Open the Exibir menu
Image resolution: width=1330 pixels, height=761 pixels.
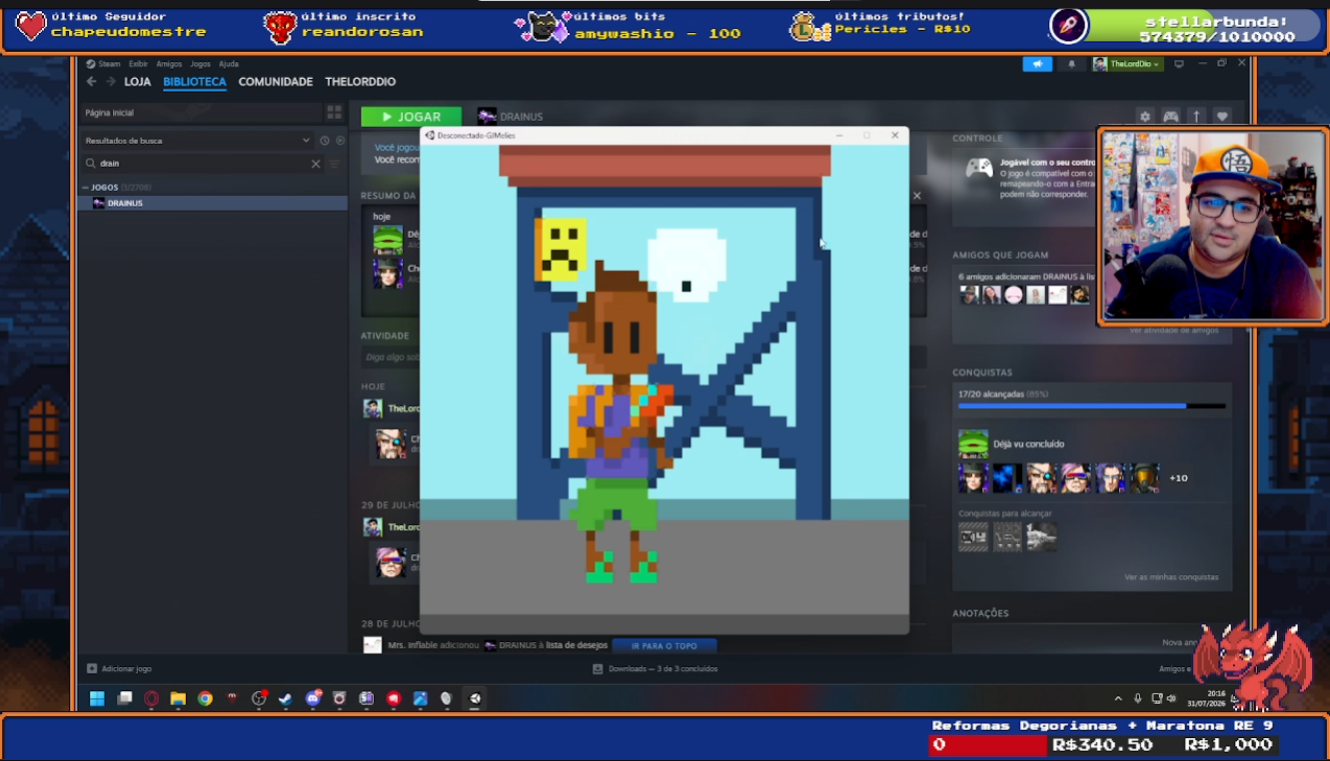click(x=138, y=64)
